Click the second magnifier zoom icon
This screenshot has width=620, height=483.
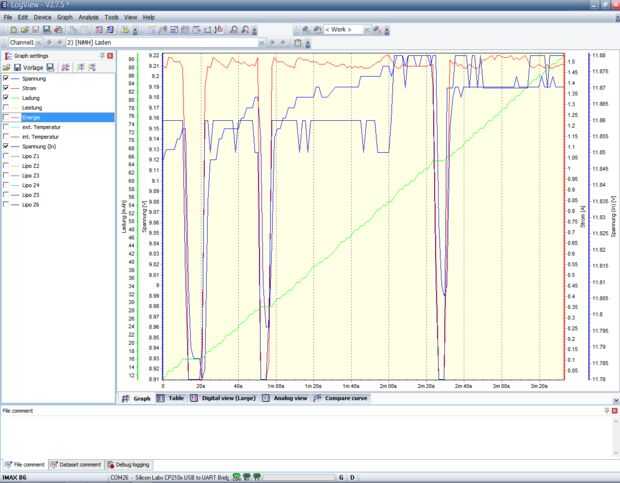[x=245, y=30]
